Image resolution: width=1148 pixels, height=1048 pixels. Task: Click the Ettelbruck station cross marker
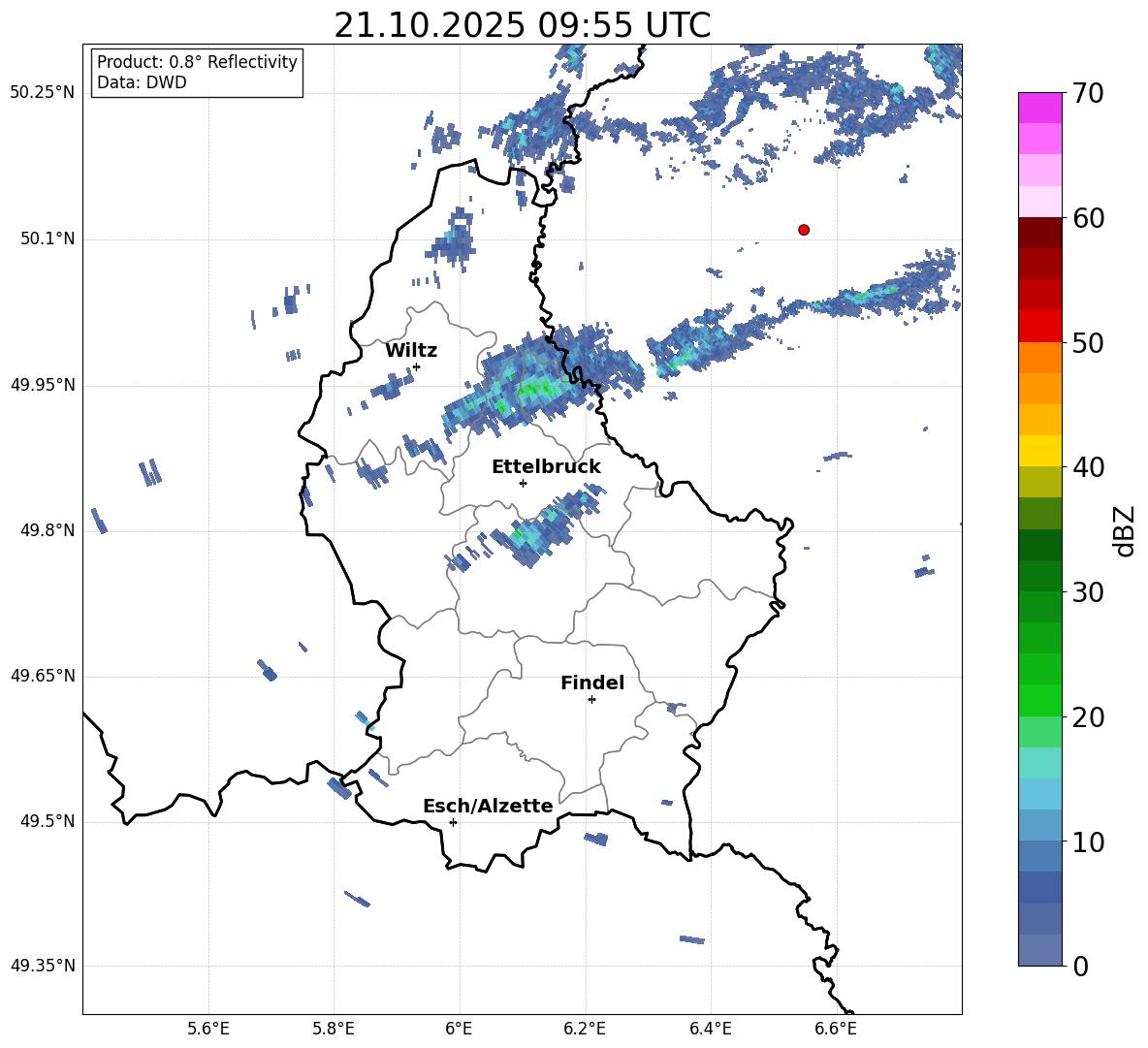click(523, 483)
